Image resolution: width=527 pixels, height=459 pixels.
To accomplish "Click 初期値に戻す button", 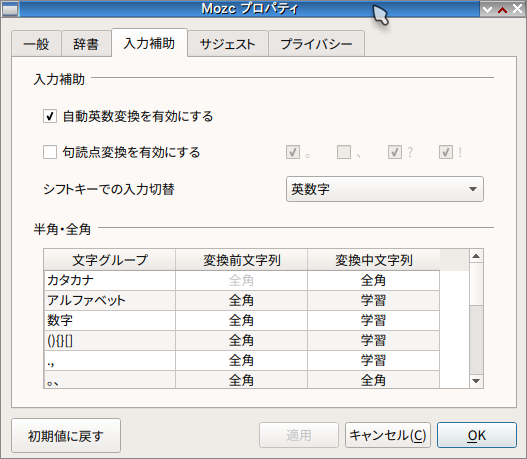I will [66, 435].
